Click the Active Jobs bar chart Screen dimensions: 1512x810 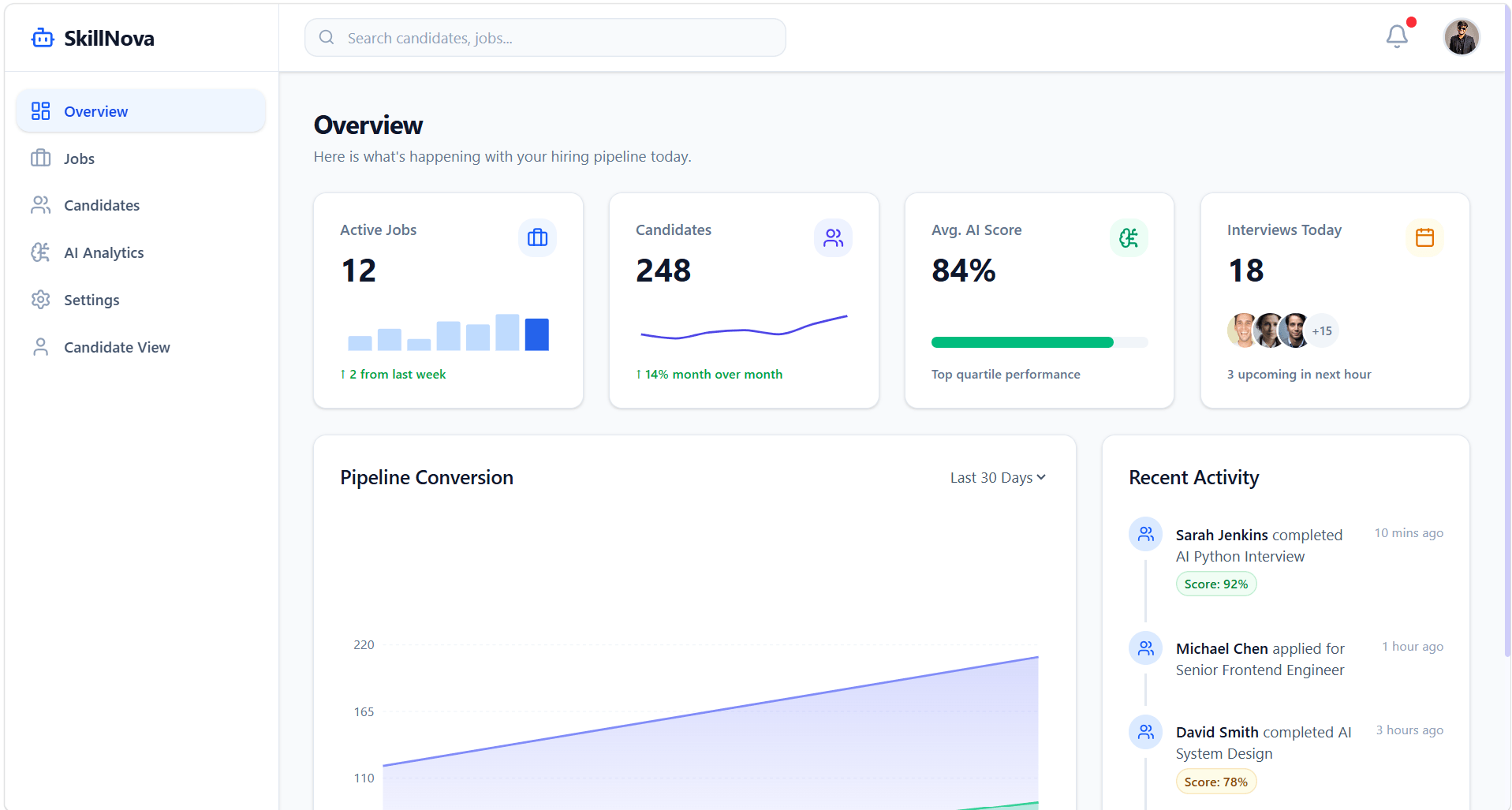tap(448, 332)
